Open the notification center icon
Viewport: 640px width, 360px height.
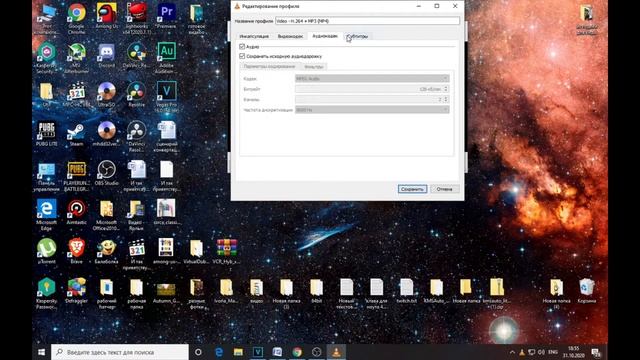(596, 352)
